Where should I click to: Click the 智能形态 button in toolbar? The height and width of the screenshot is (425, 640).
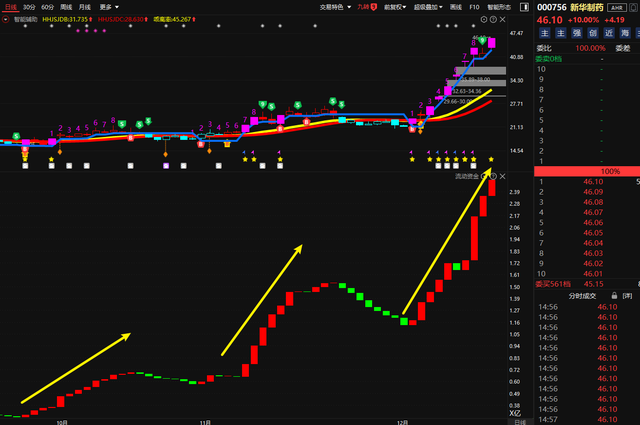tap(498, 6)
